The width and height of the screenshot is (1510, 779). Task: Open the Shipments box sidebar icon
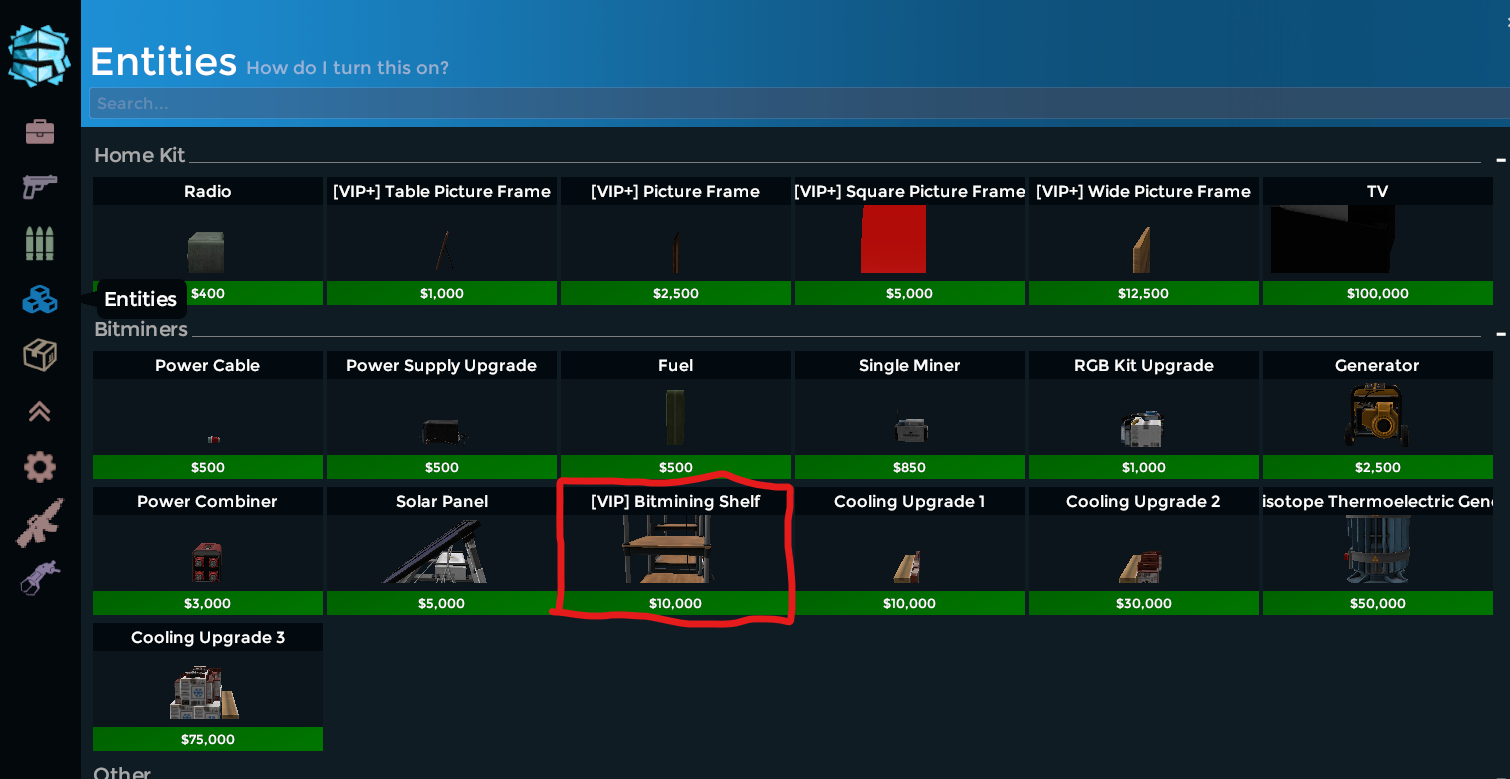[x=40, y=355]
